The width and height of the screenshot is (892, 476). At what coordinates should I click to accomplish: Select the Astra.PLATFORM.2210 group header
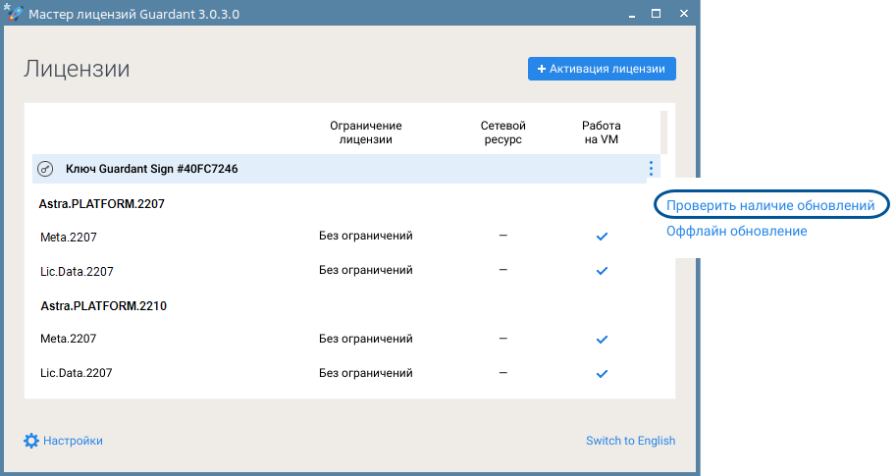click(x=103, y=305)
